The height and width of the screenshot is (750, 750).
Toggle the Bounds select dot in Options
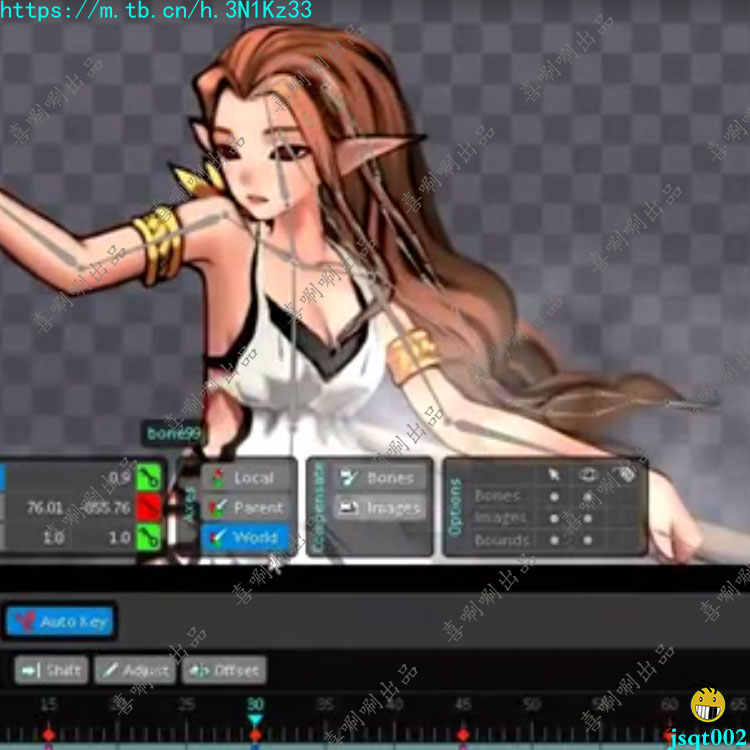click(x=554, y=540)
